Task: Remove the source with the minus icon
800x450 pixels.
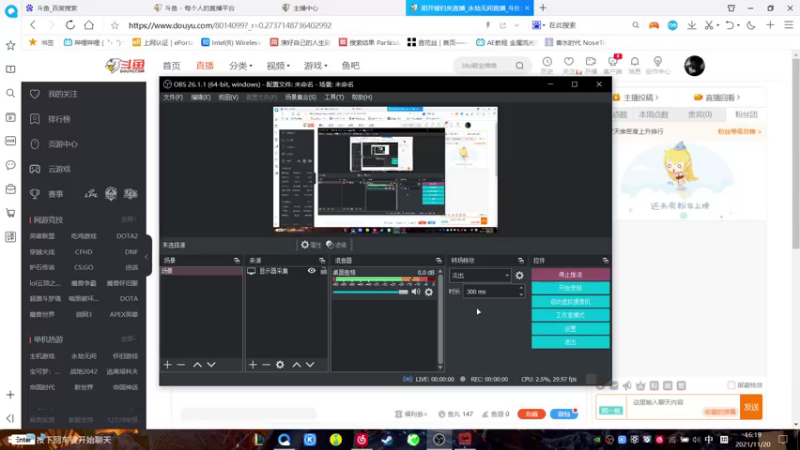Action: pos(266,365)
